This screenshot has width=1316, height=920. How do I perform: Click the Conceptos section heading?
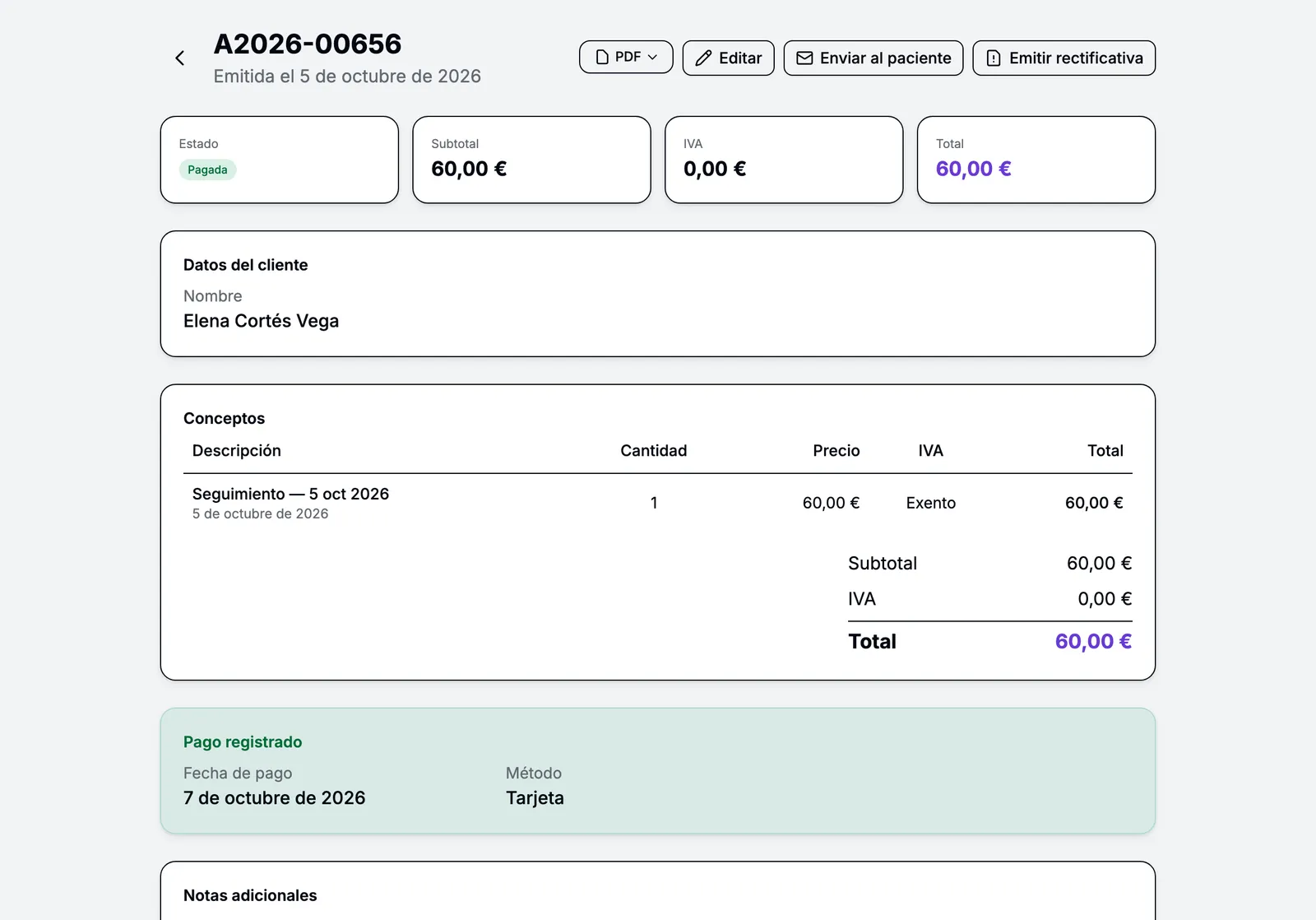click(224, 418)
